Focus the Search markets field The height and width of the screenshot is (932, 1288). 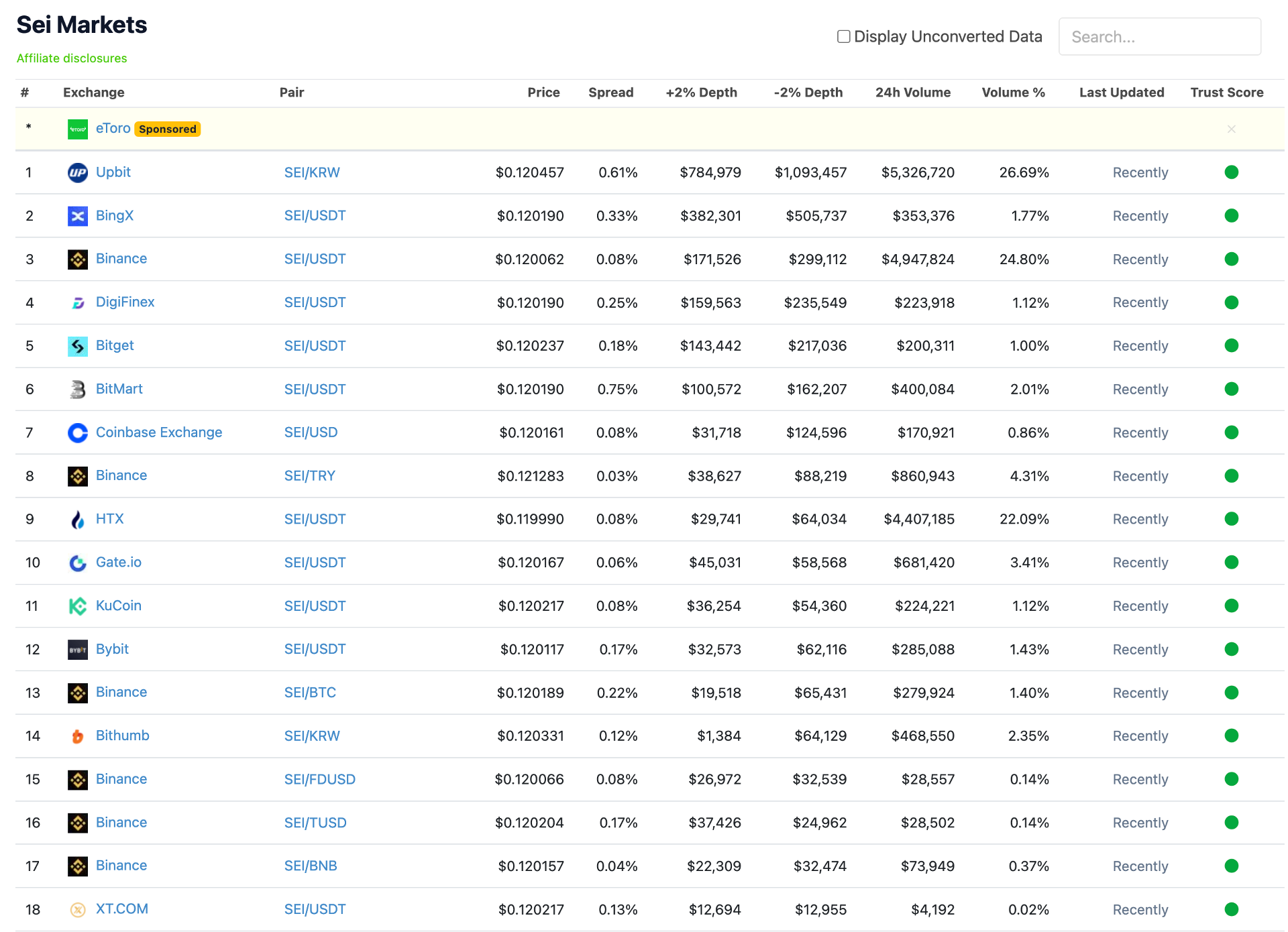click(1159, 36)
